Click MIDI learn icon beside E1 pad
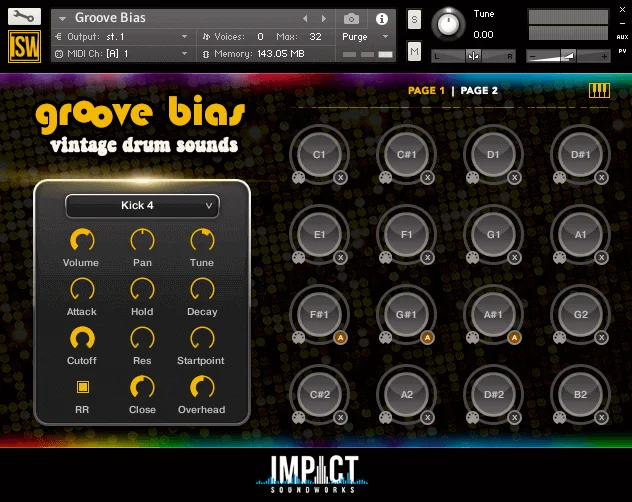Image resolution: width=632 pixels, height=502 pixels. (298, 258)
